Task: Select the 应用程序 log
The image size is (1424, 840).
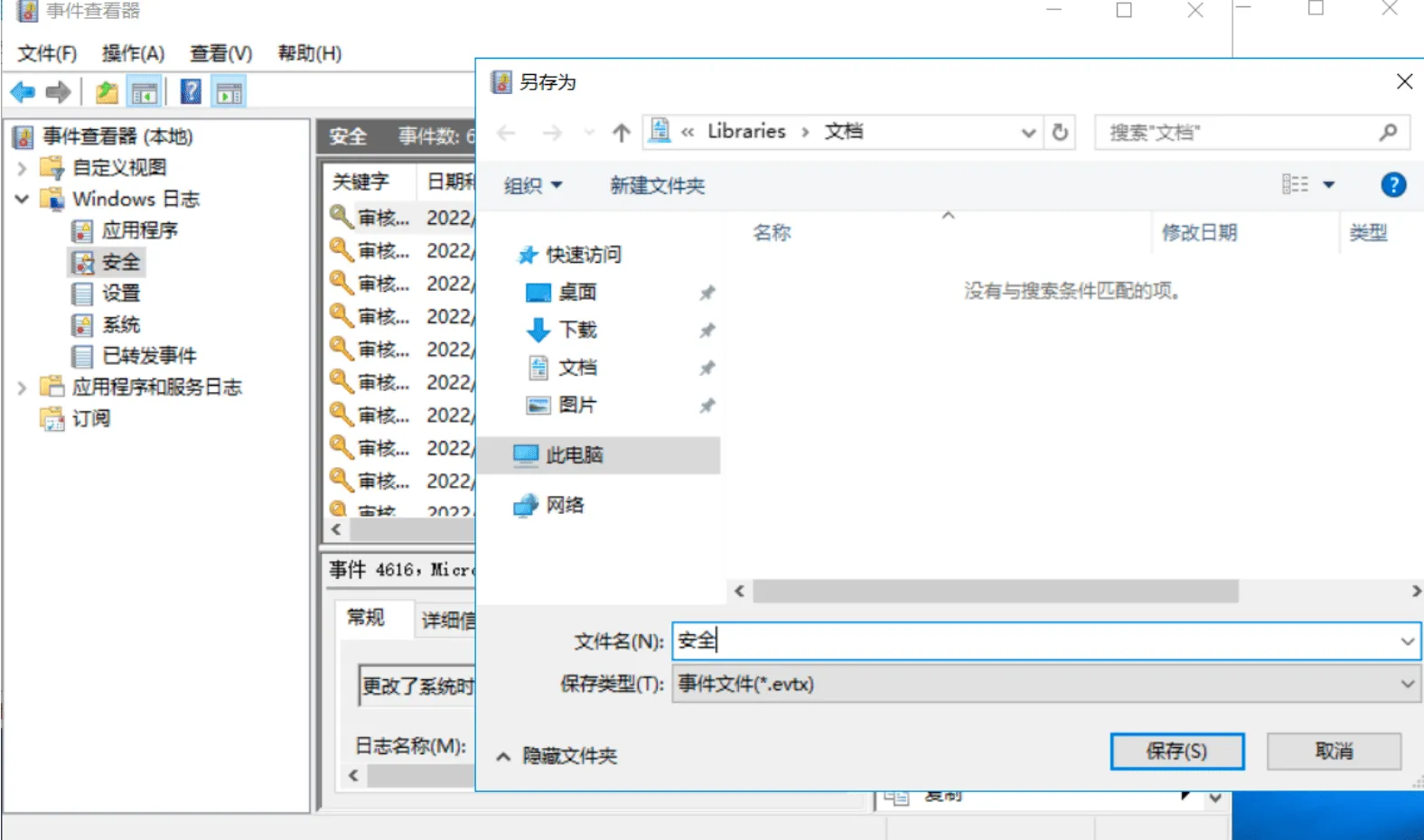Action: click(139, 230)
